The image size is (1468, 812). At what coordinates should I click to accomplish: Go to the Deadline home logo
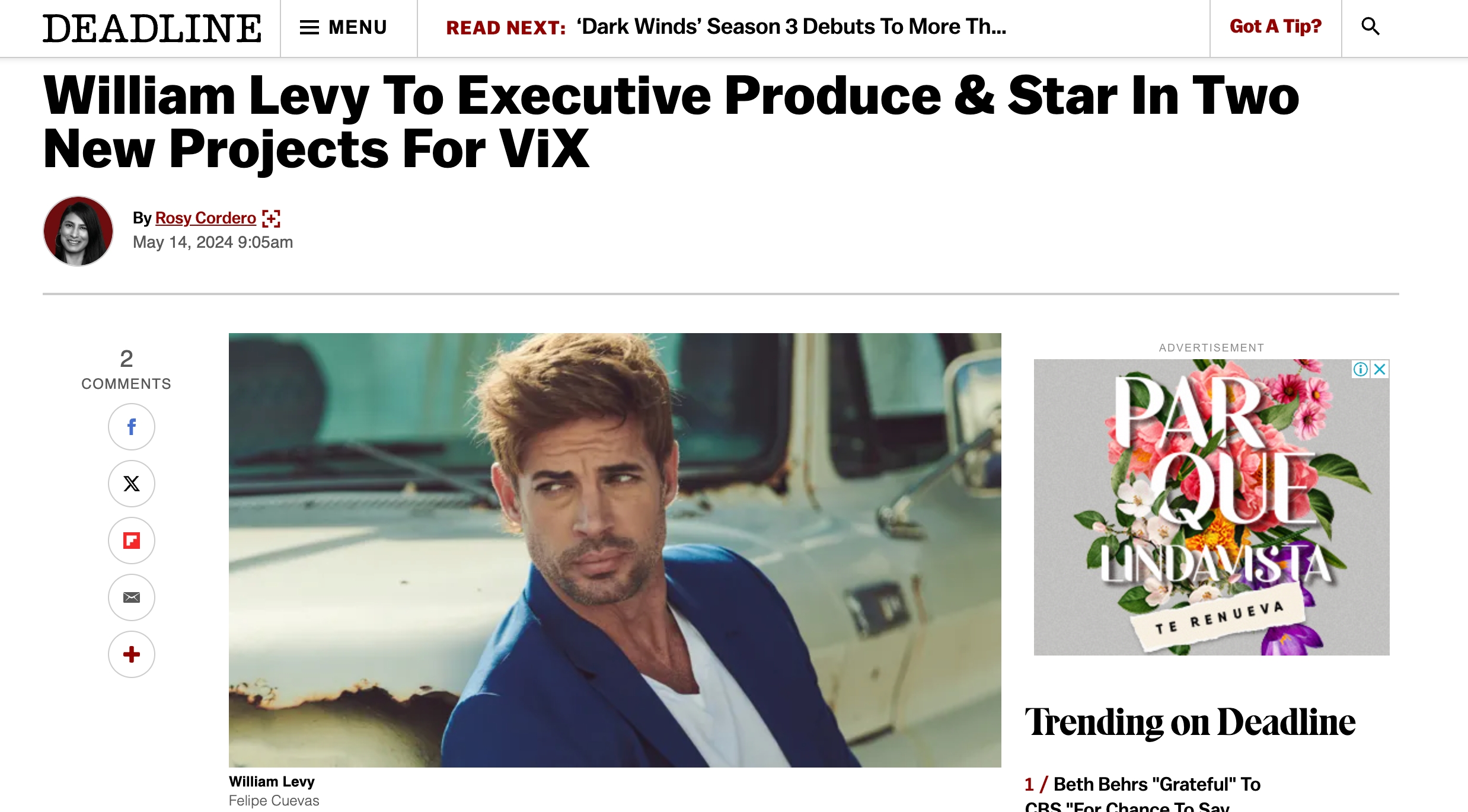point(152,28)
